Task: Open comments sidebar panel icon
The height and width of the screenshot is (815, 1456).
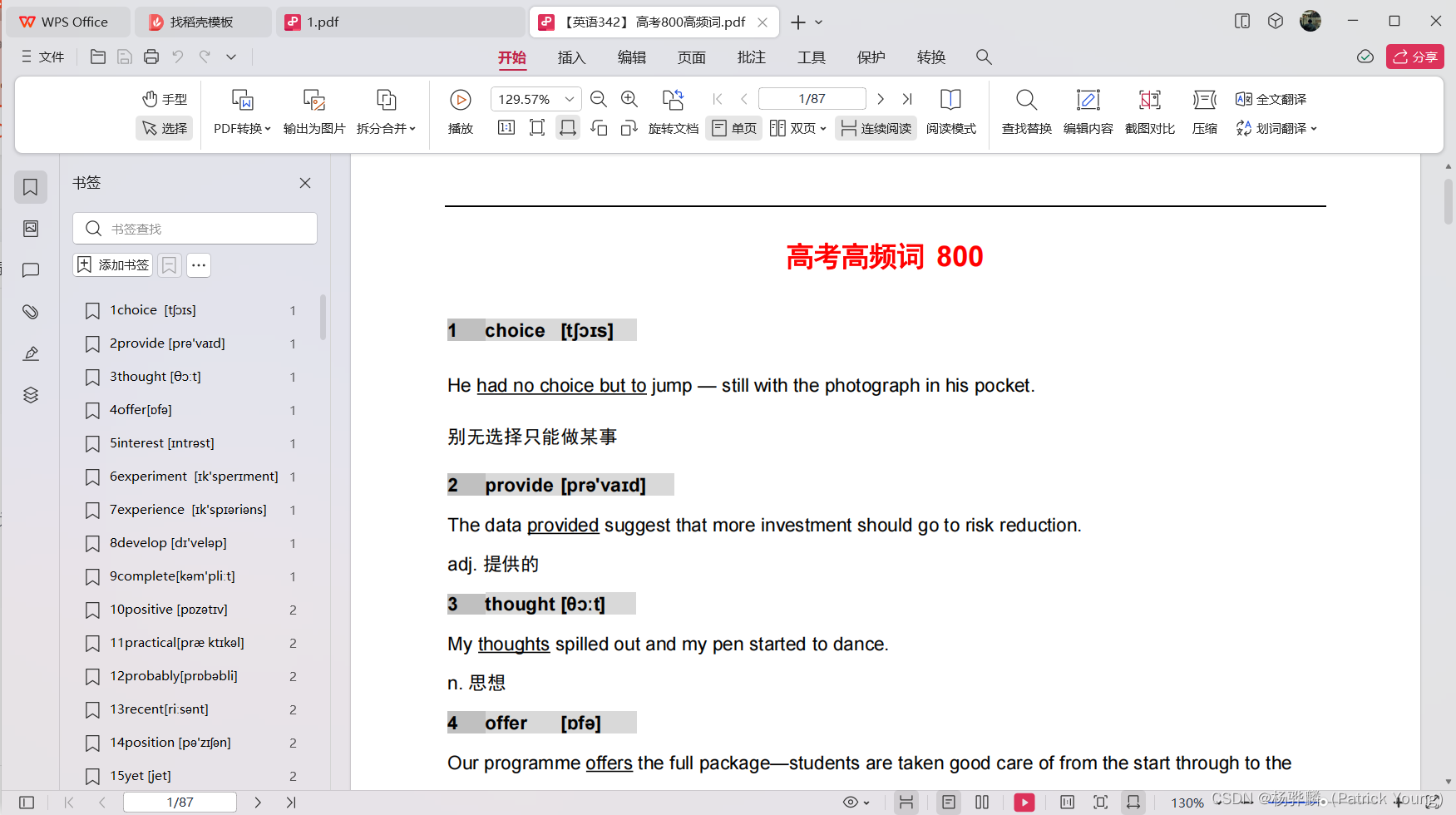Action: pyautogui.click(x=31, y=270)
